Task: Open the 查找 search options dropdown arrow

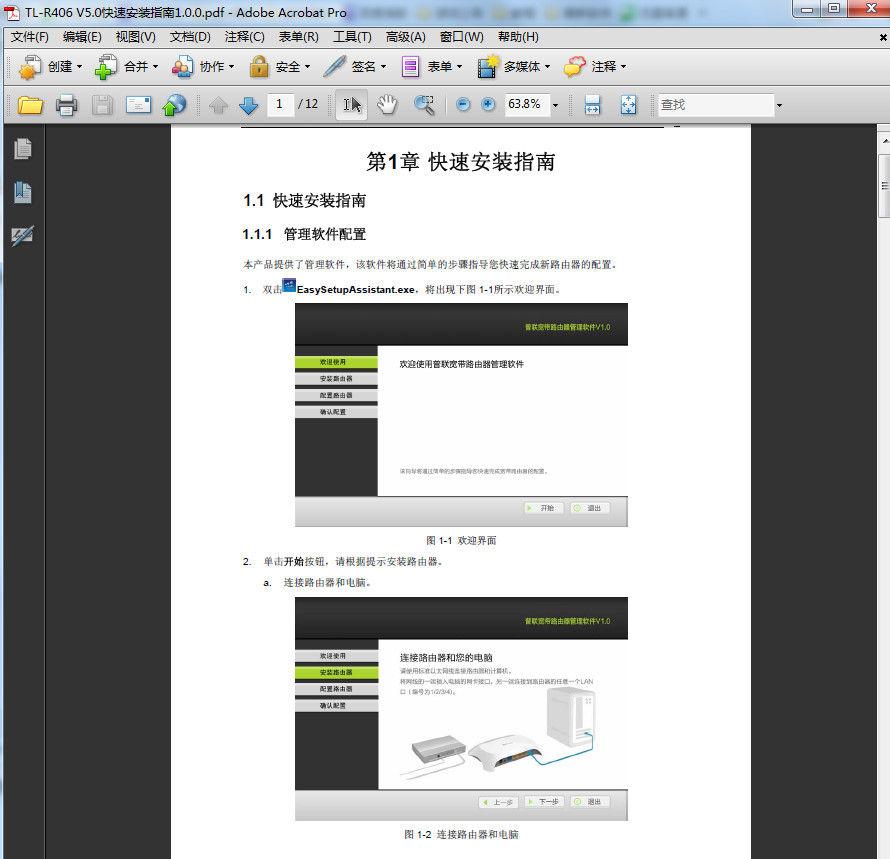Action: pyautogui.click(x=779, y=106)
